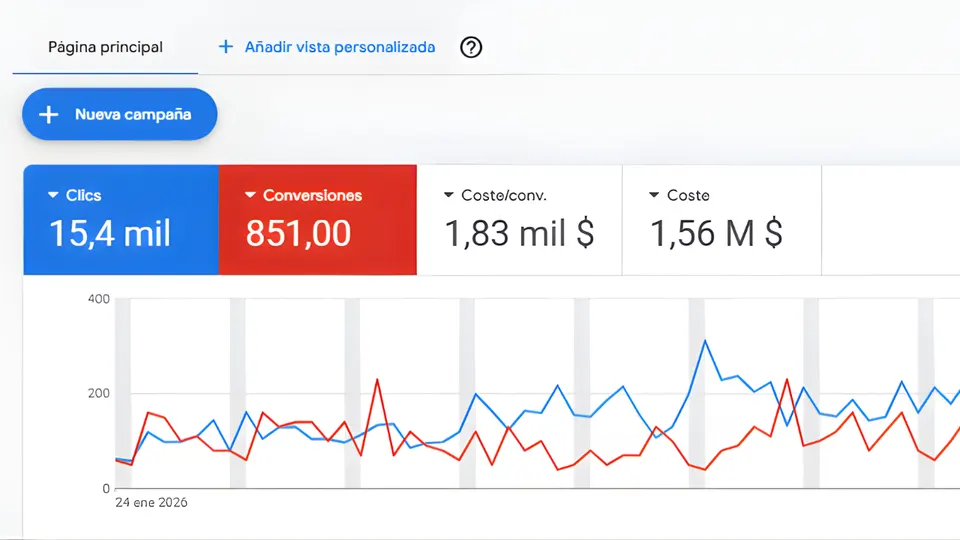Switch to the Página principal tab
Image resolution: width=960 pixels, height=540 pixels.
[x=105, y=47]
